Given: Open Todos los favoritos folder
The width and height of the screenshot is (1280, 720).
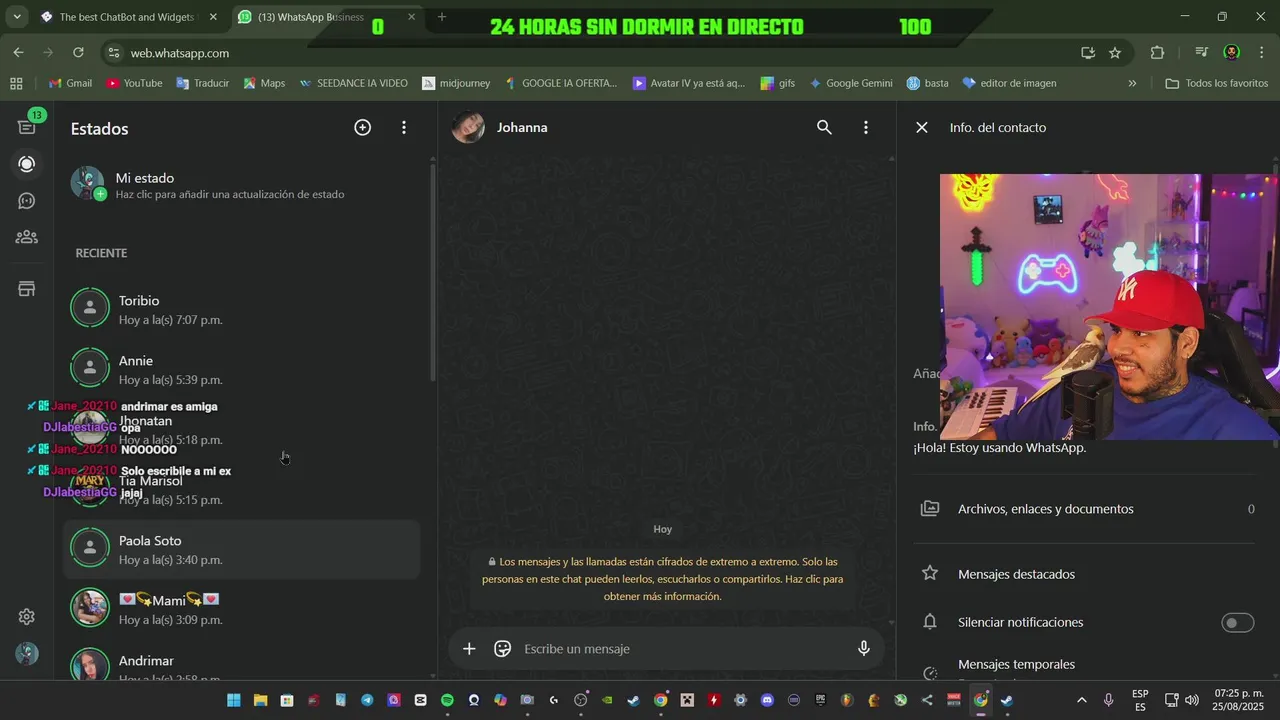Looking at the screenshot, I should pyautogui.click(x=1217, y=83).
